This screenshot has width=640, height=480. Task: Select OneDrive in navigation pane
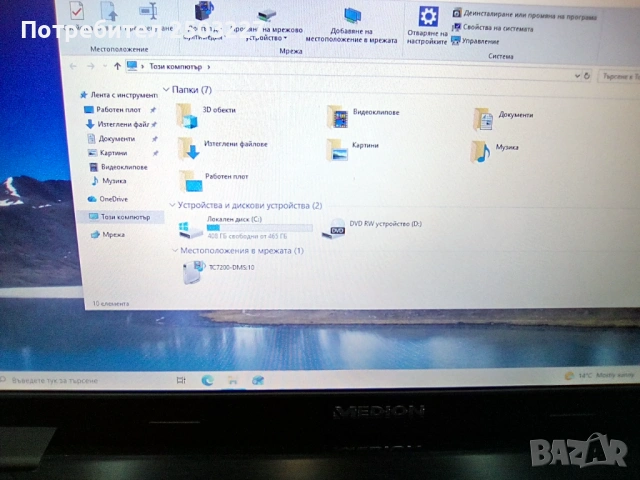[108, 199]
